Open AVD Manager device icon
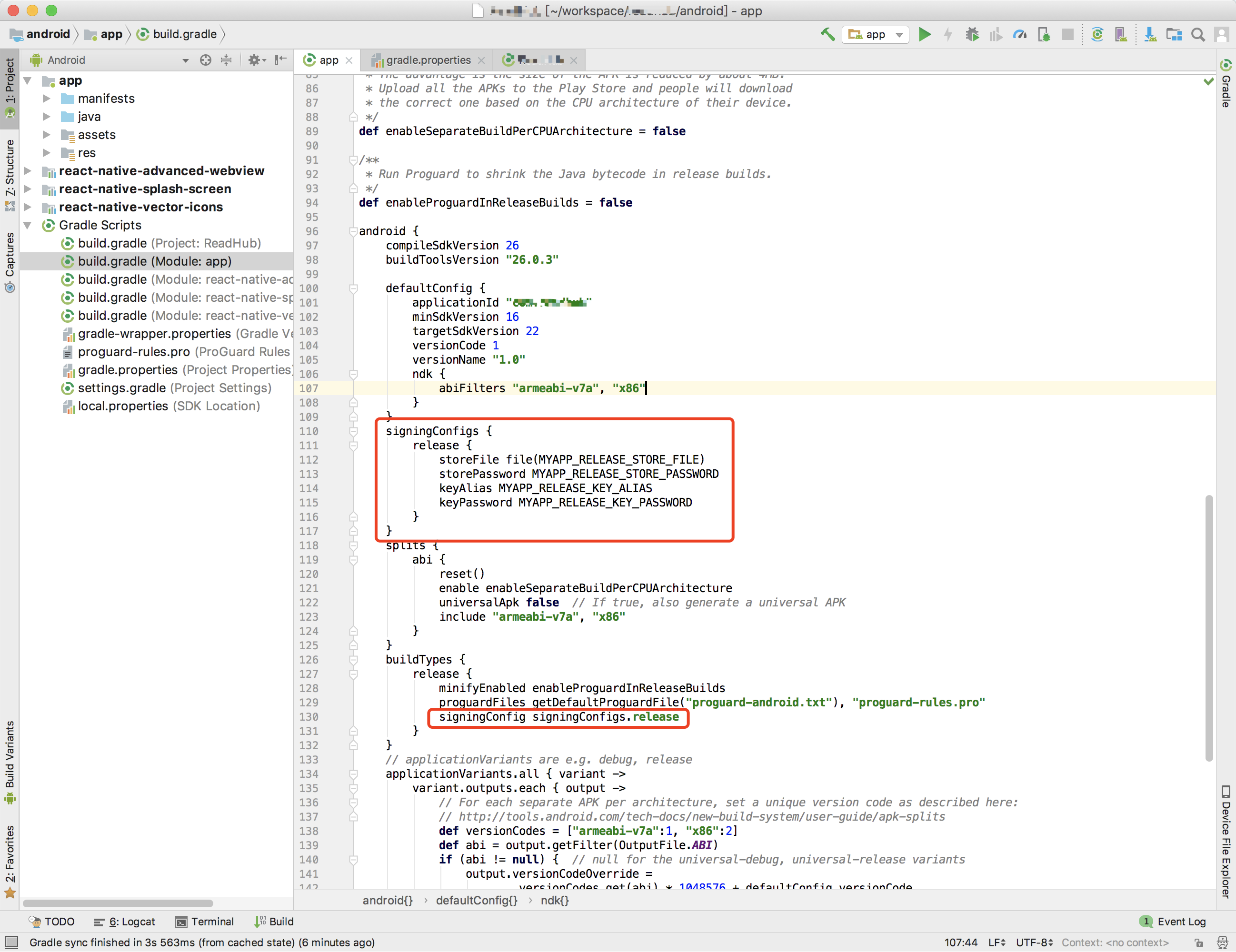 [1120, 34]
